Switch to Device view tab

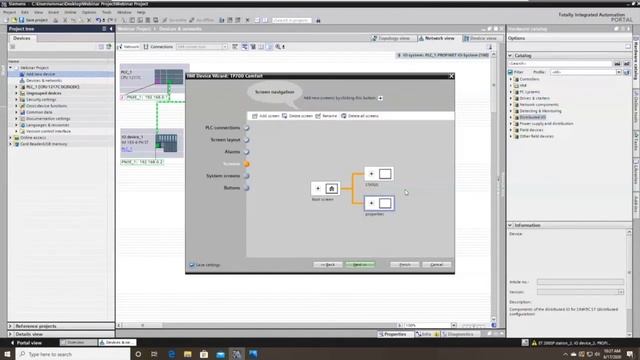480,38
